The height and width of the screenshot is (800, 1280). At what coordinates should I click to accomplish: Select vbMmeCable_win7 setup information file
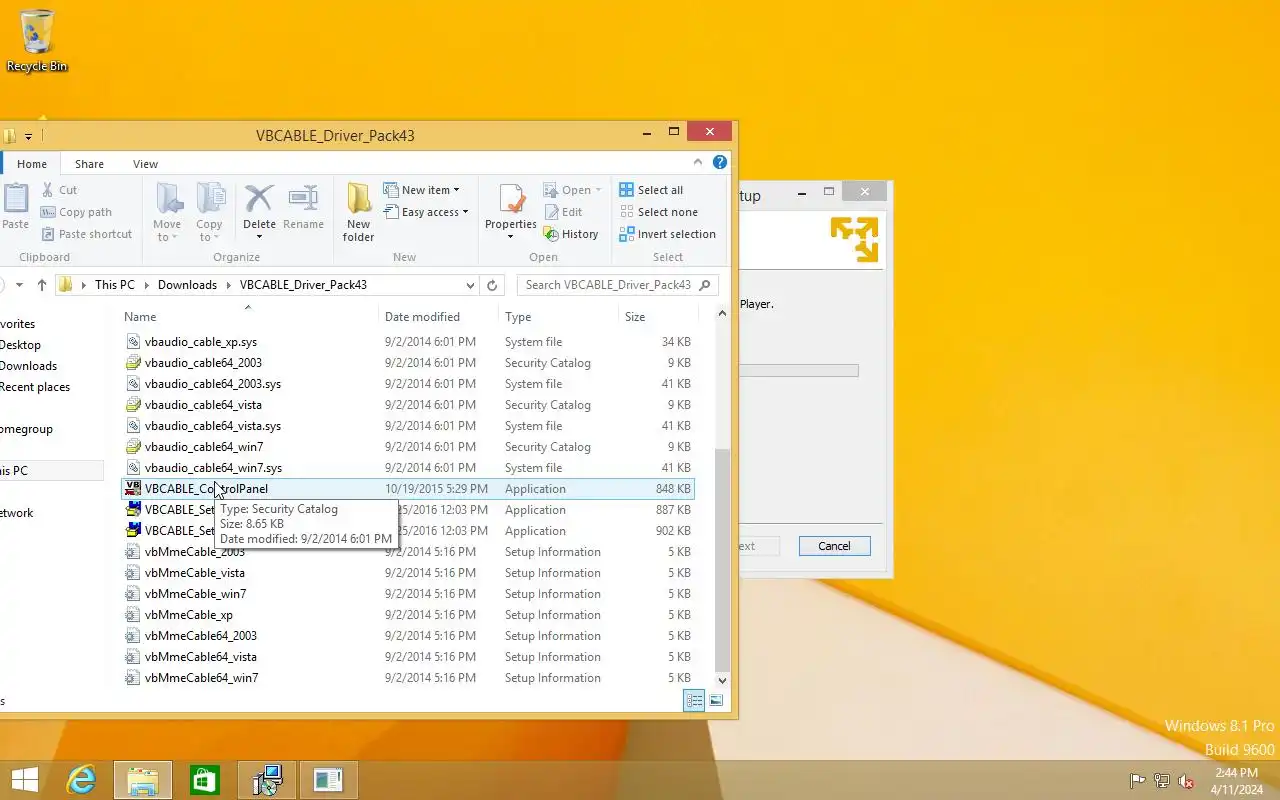point(407,594)
